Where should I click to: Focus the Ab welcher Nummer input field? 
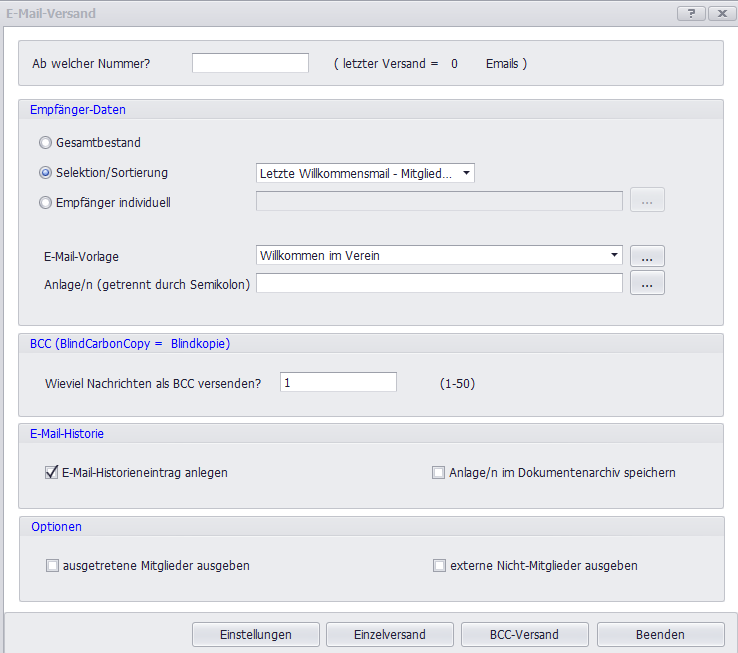click(x=250, y=63)
